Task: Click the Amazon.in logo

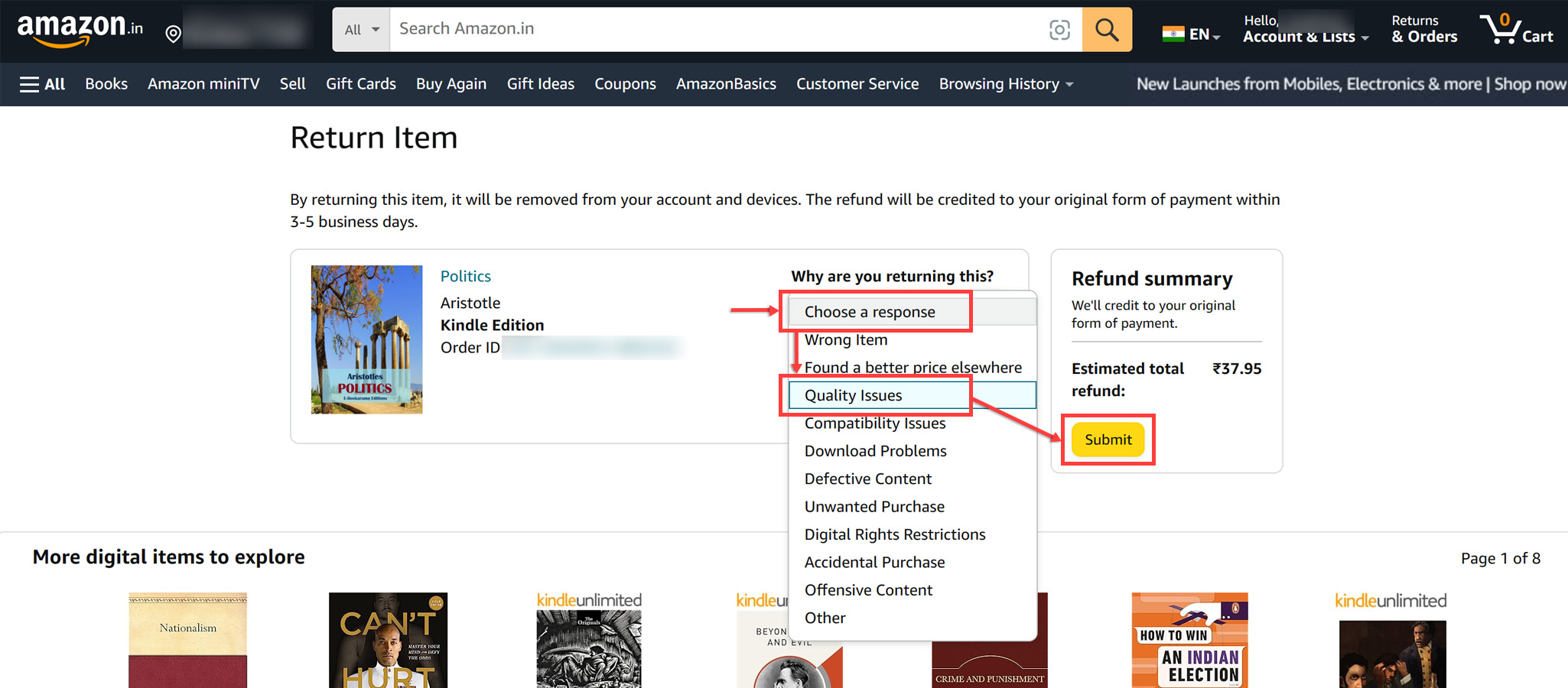Action: [80, 31]
